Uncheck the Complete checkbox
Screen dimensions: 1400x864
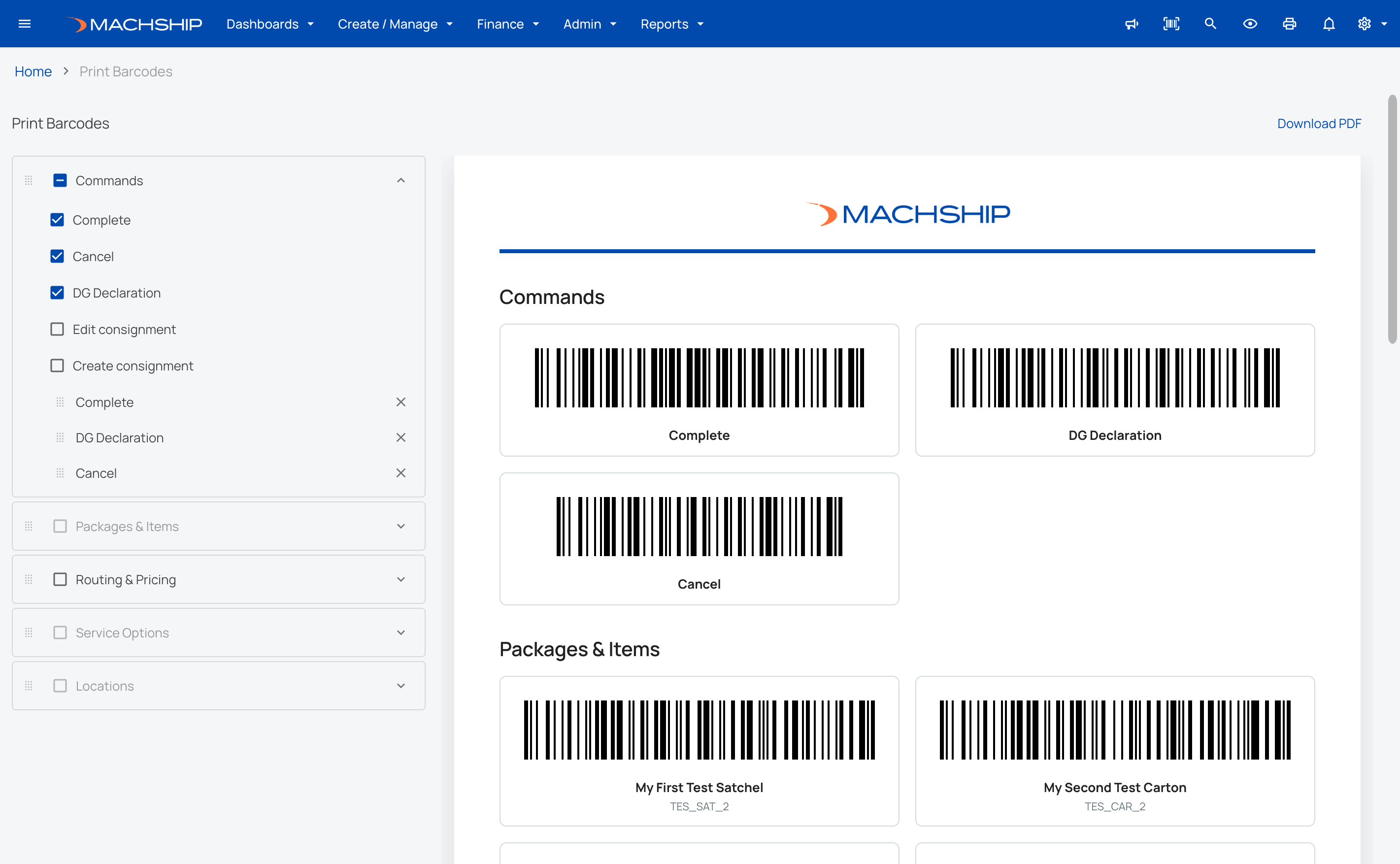click(x=57, y=220)
